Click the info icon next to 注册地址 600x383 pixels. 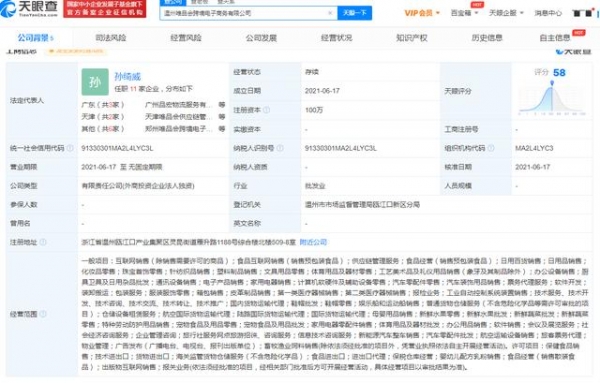pyautogui.click(x=43, y=242)
